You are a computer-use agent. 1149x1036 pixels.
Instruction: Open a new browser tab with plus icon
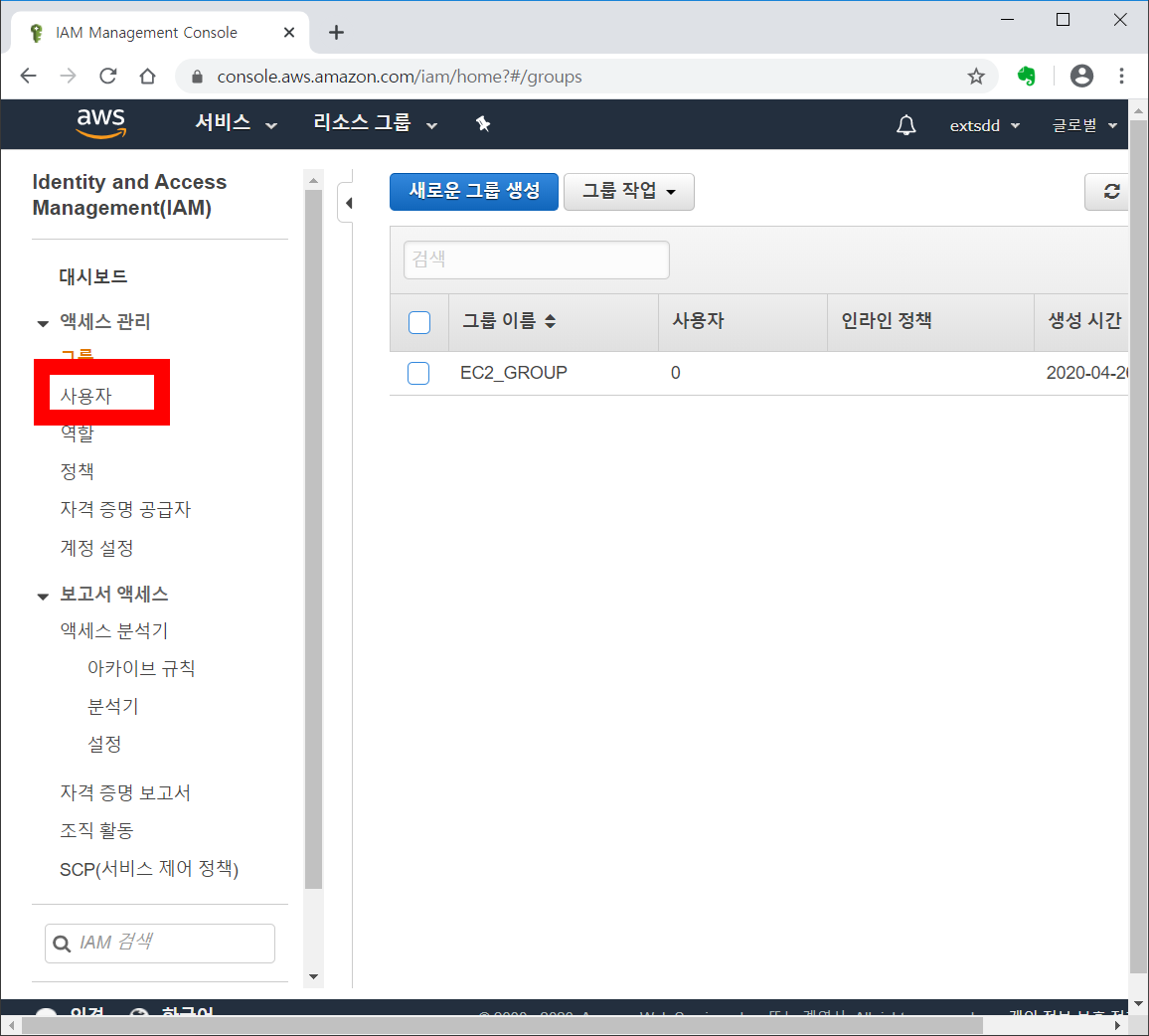pyautogui.click(x=336, y=32)
